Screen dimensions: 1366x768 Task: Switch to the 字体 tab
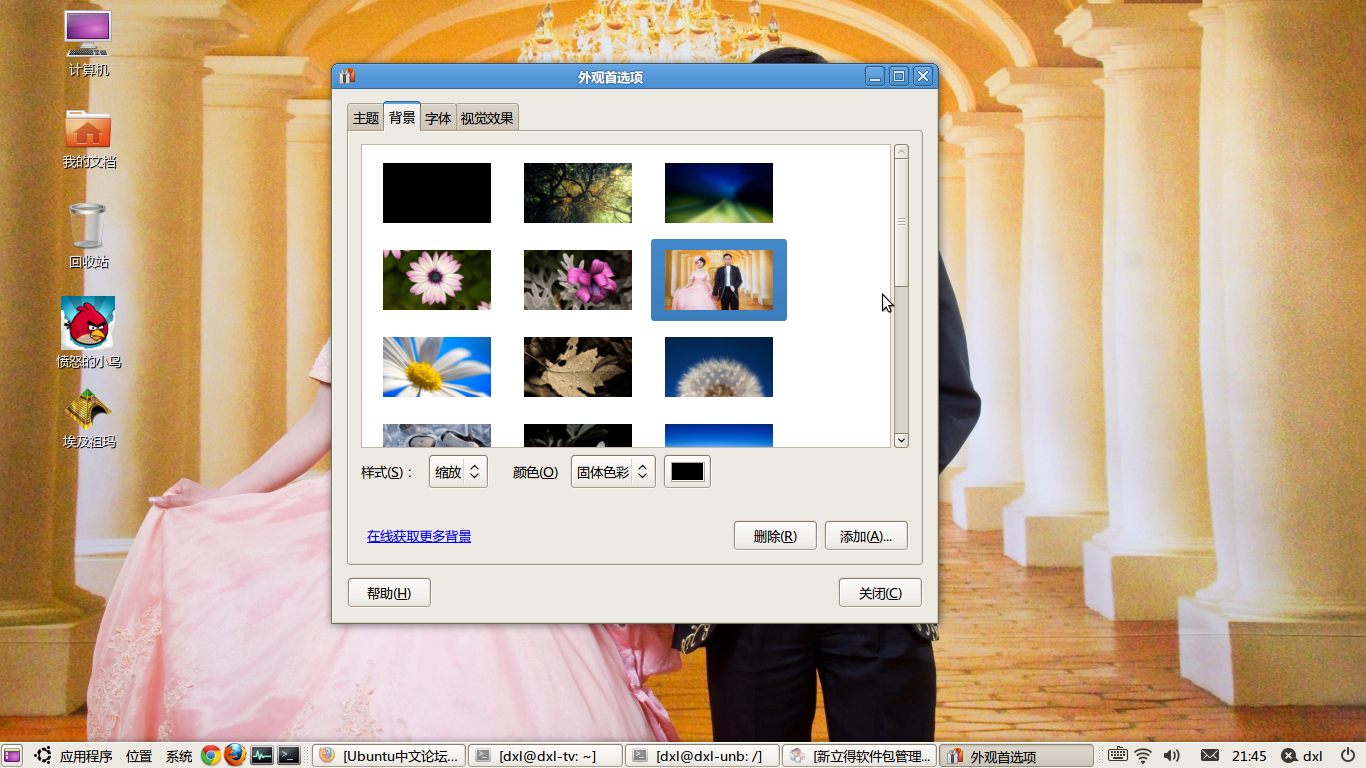pos(438,118)
